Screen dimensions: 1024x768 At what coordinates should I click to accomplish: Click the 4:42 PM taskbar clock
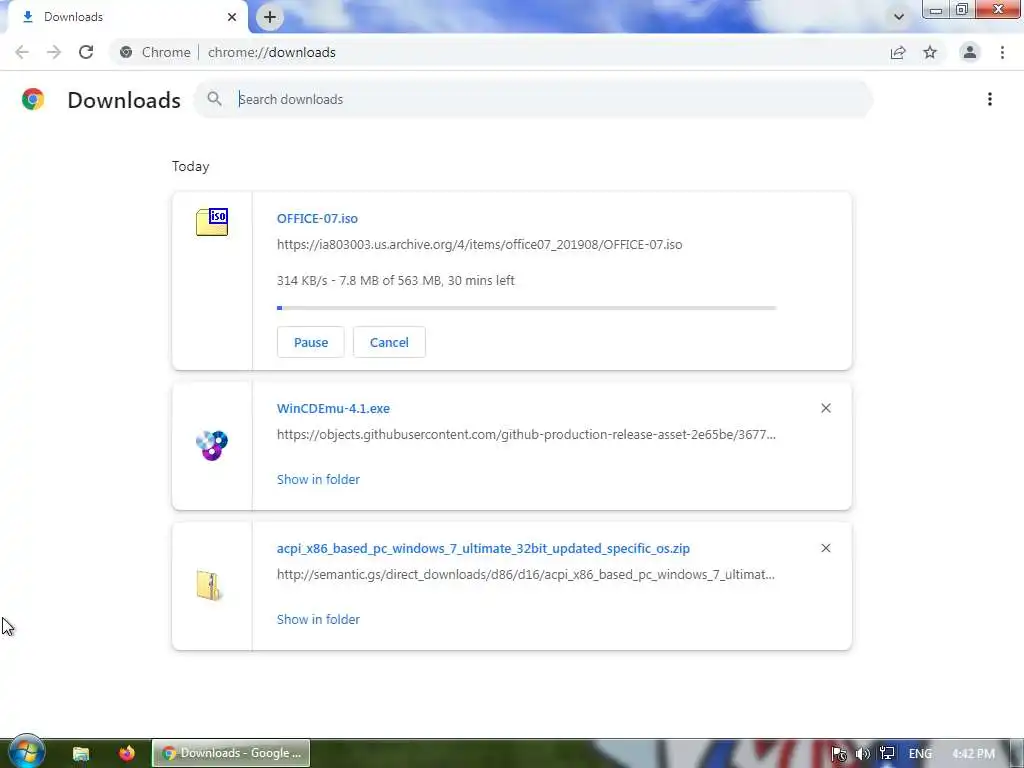point(973,754)
